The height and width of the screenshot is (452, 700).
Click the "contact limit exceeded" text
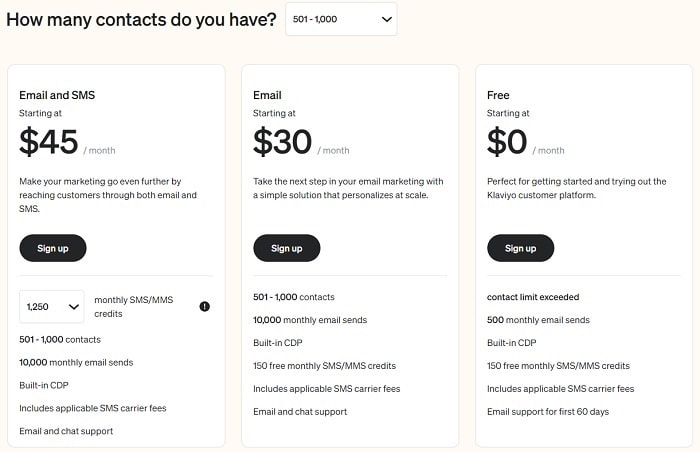pyautogui.click(x=533, y=297)
